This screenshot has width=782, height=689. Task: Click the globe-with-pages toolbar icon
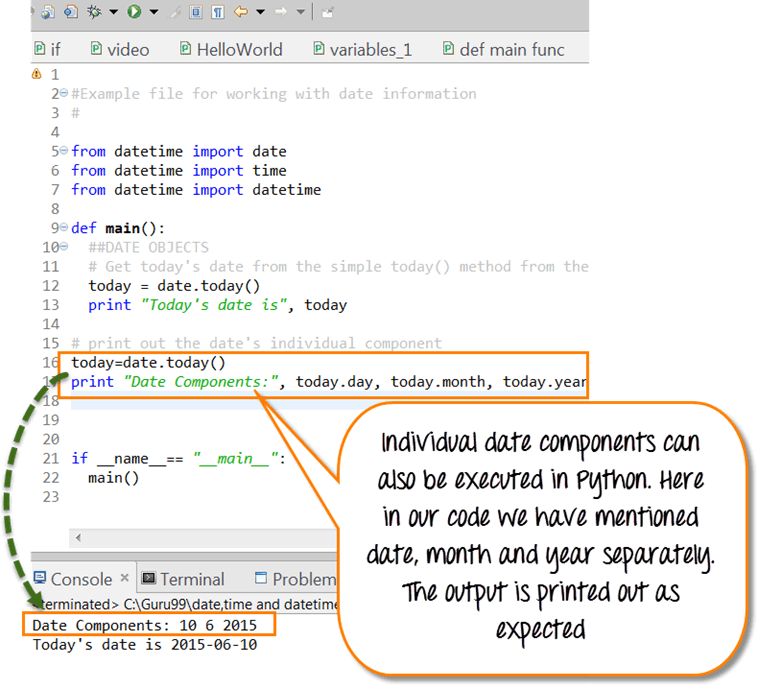point(48,12)
